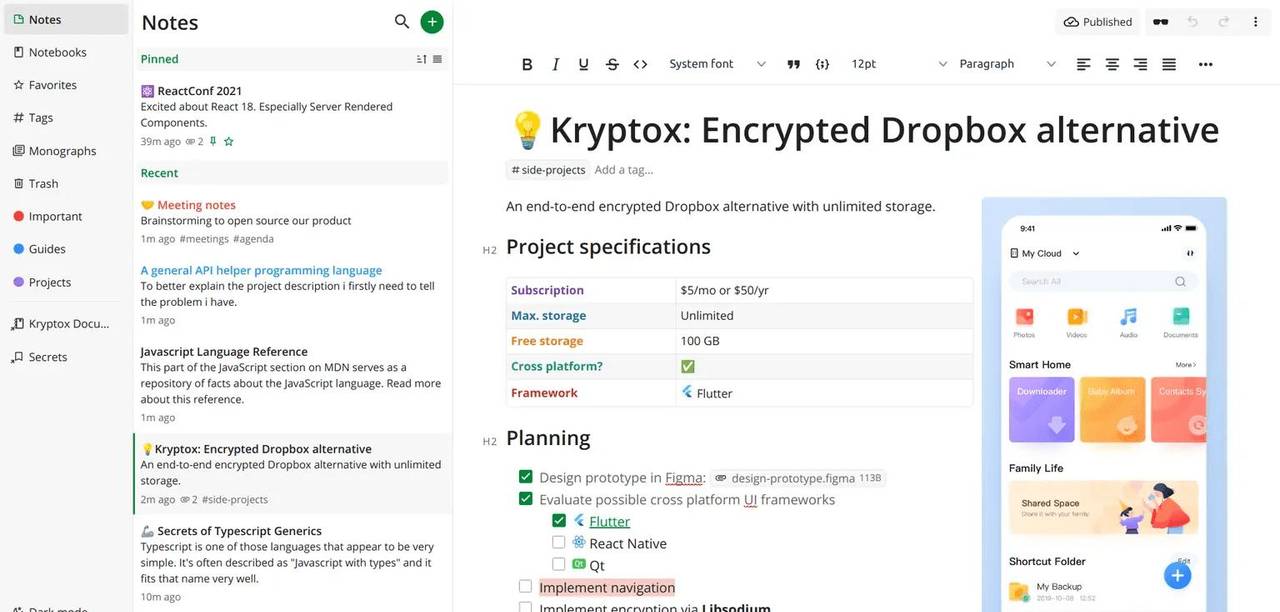This screenshot has width=1280, height=612.
Task: Tick the Implement navigation checkbox
Action: [526, 587]
